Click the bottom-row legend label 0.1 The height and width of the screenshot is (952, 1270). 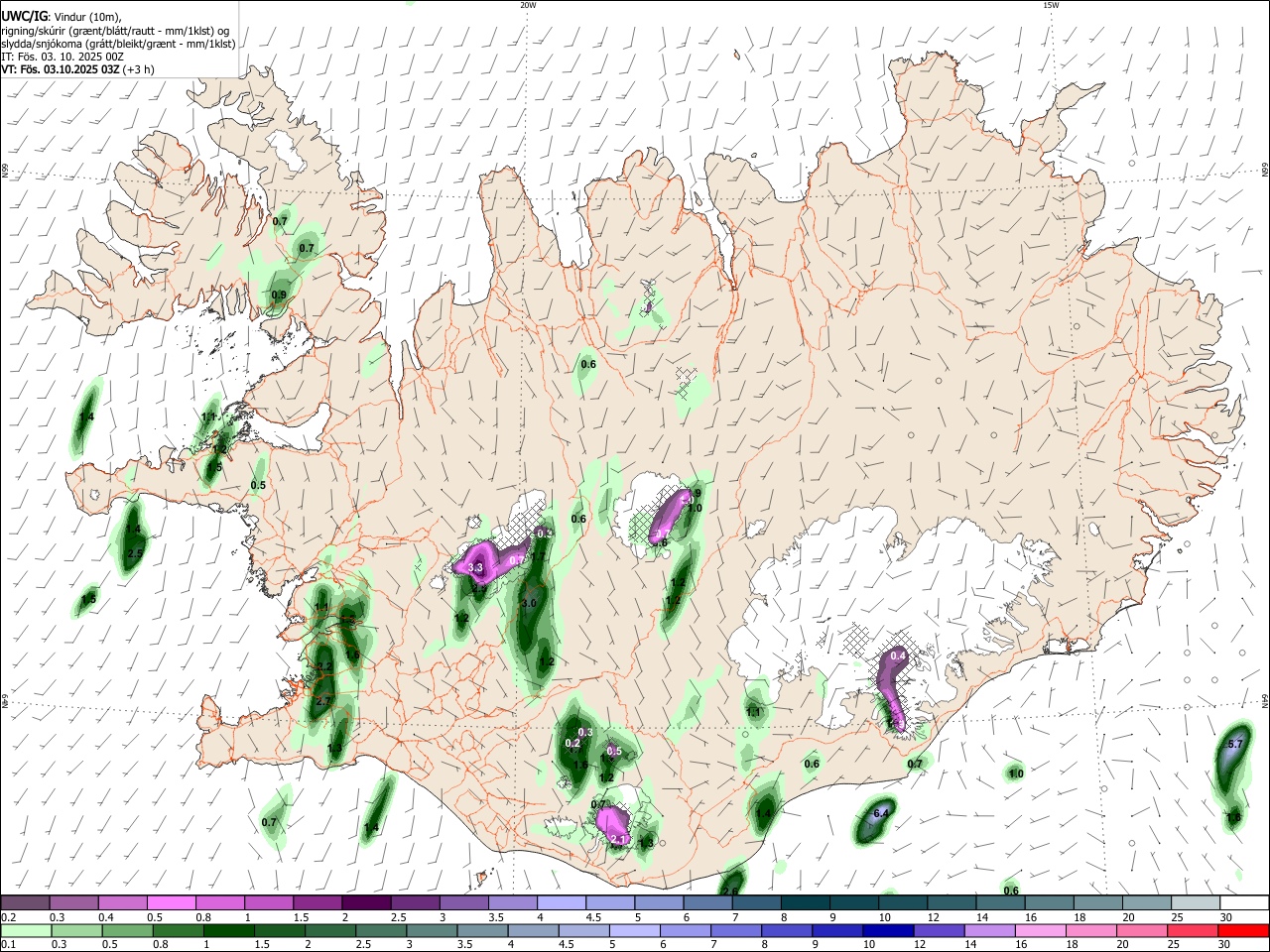9,945
